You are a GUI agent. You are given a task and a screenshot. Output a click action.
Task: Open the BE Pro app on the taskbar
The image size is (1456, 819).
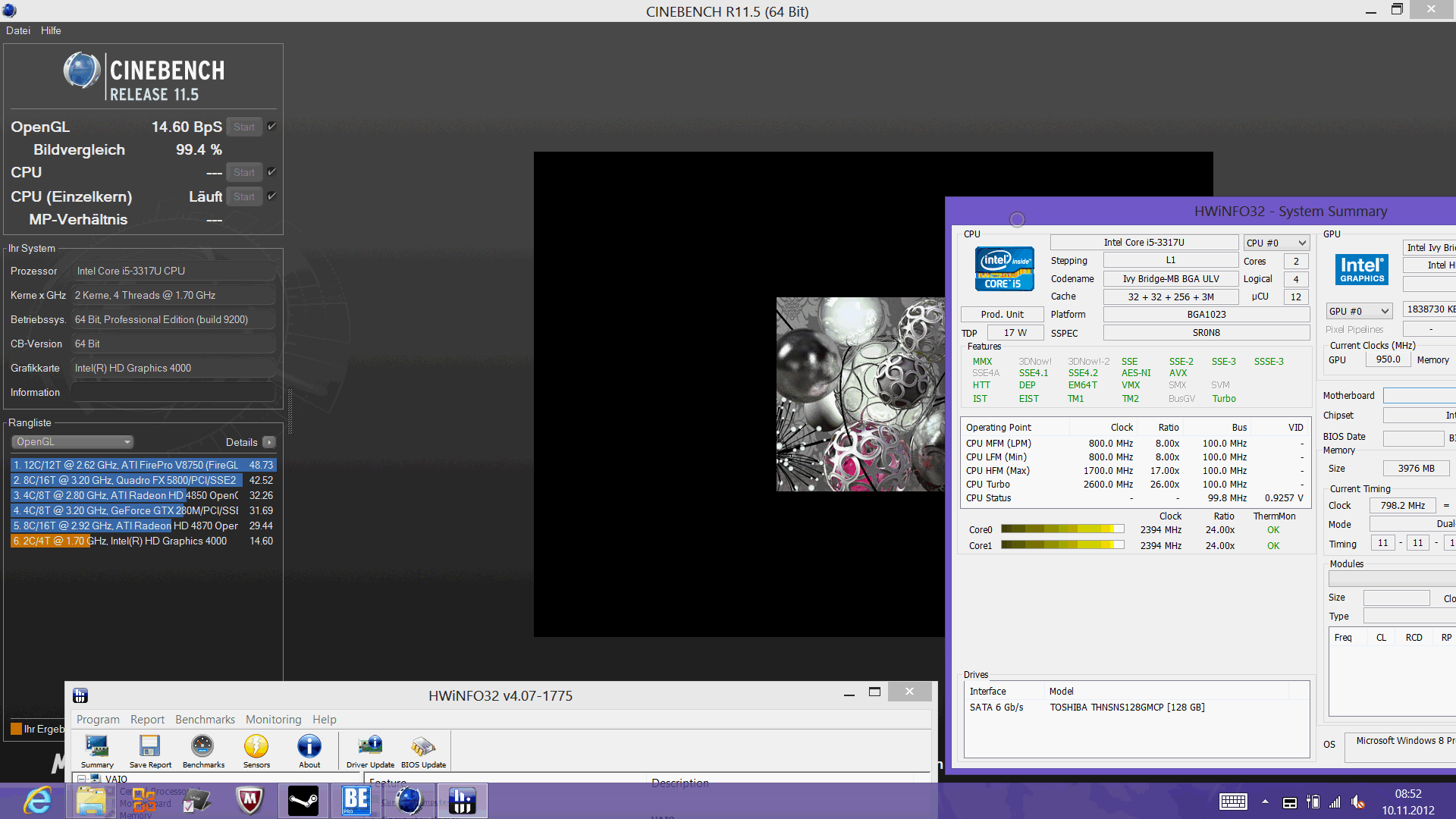356,801
